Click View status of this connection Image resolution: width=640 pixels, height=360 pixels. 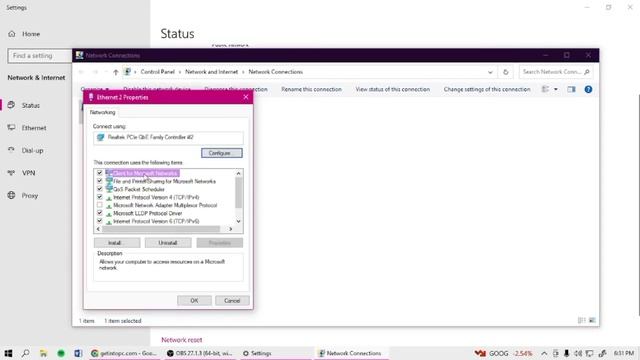(x=392, y=89)
